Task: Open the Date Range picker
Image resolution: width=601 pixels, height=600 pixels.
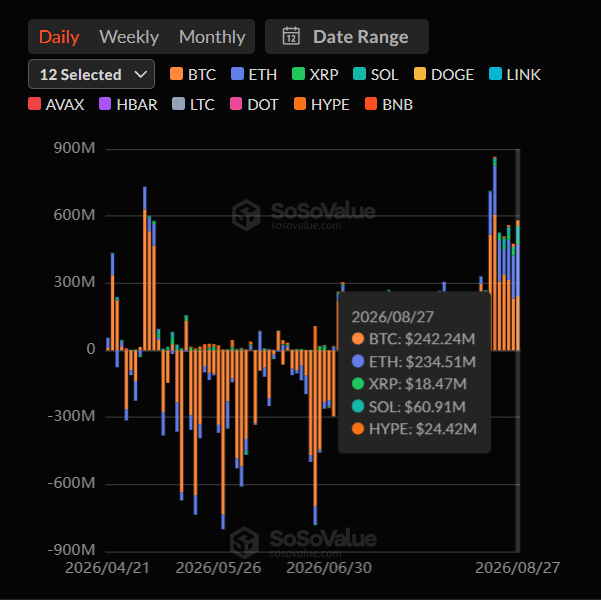Action: pyautogui.click(x=346, y=36)
